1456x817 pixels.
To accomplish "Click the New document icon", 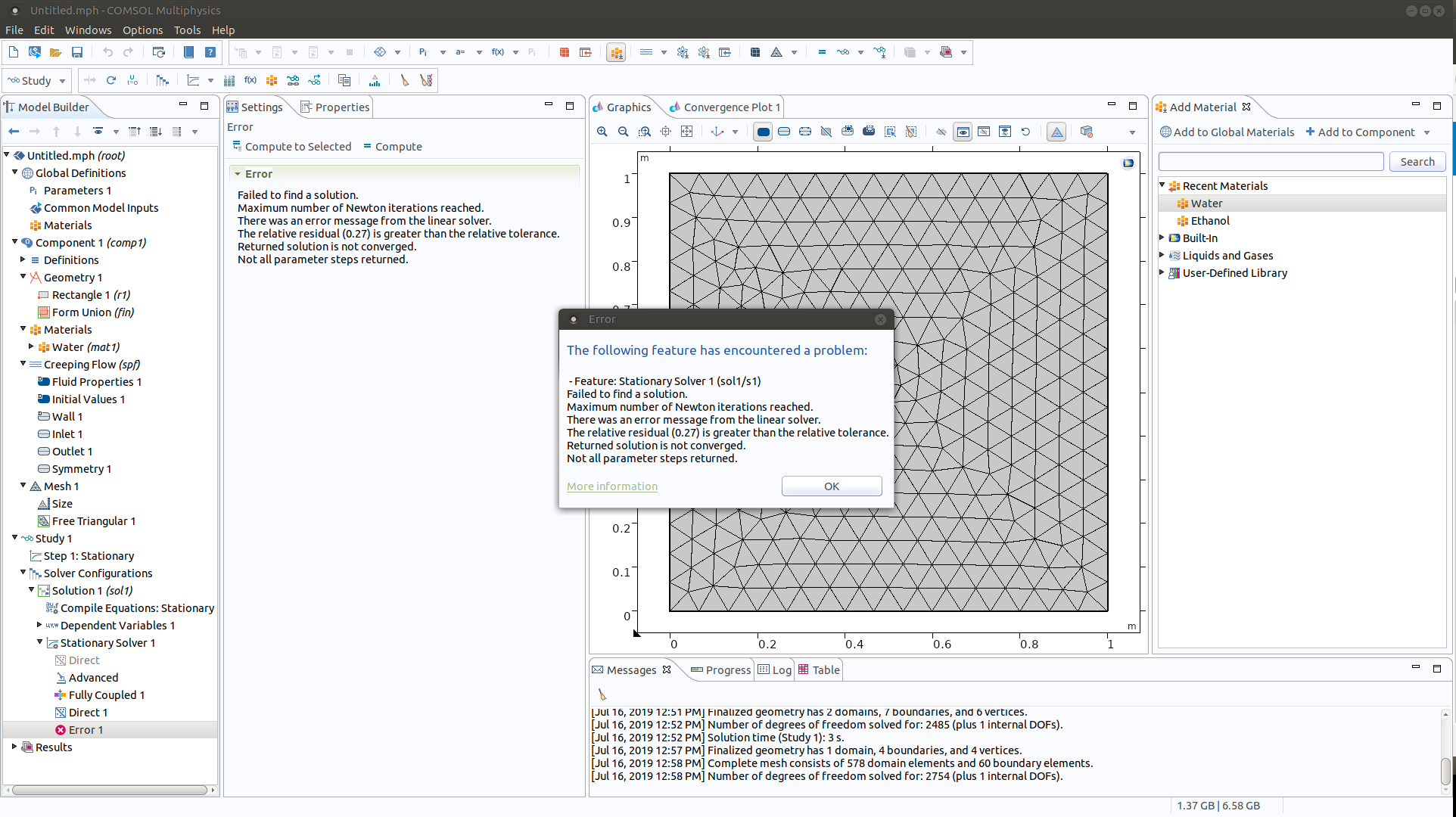I will [14, 52].
